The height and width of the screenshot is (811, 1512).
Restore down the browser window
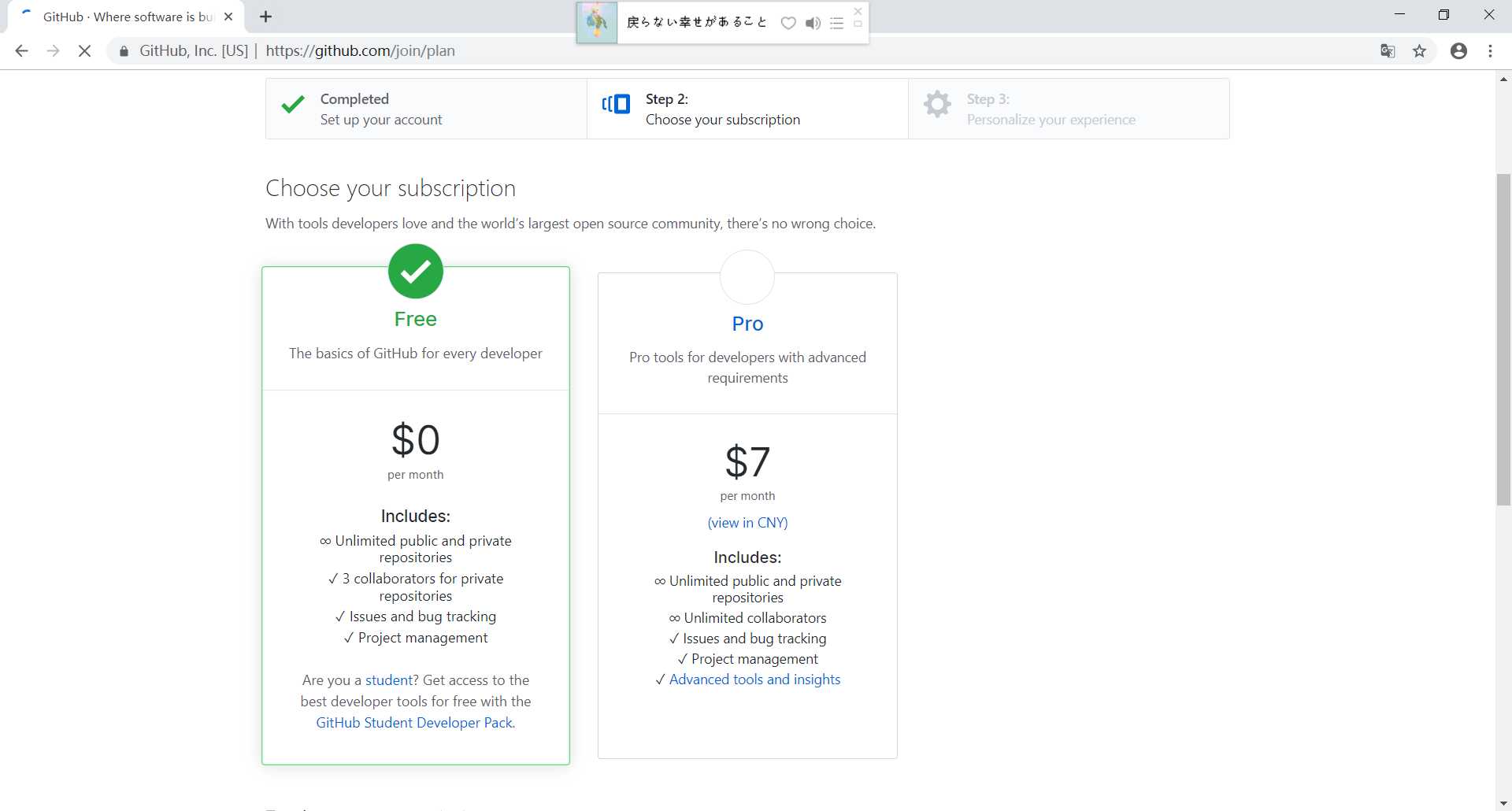pos(1443,15)
